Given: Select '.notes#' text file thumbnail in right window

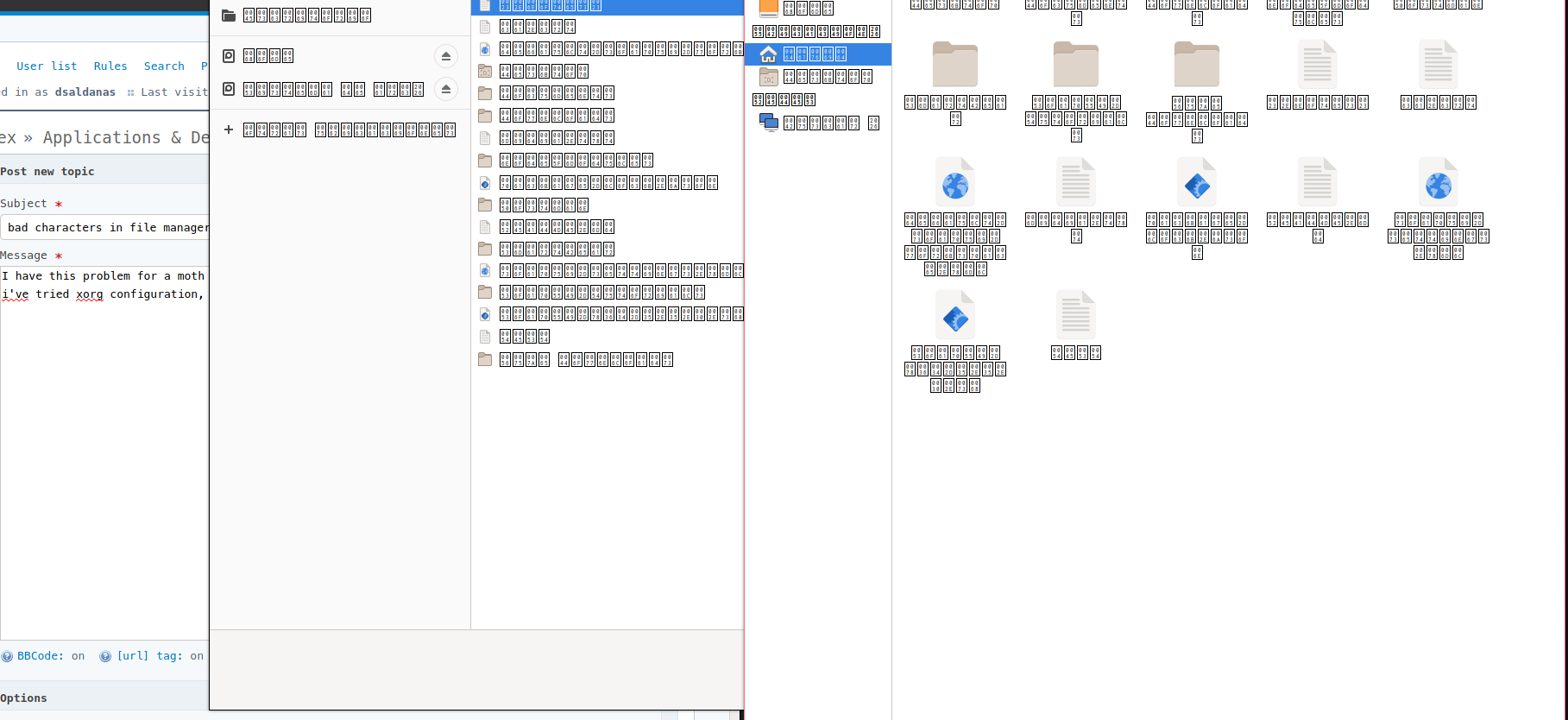Looking at the screenshot, I should pyautogui.click(x=1318, y=65).
